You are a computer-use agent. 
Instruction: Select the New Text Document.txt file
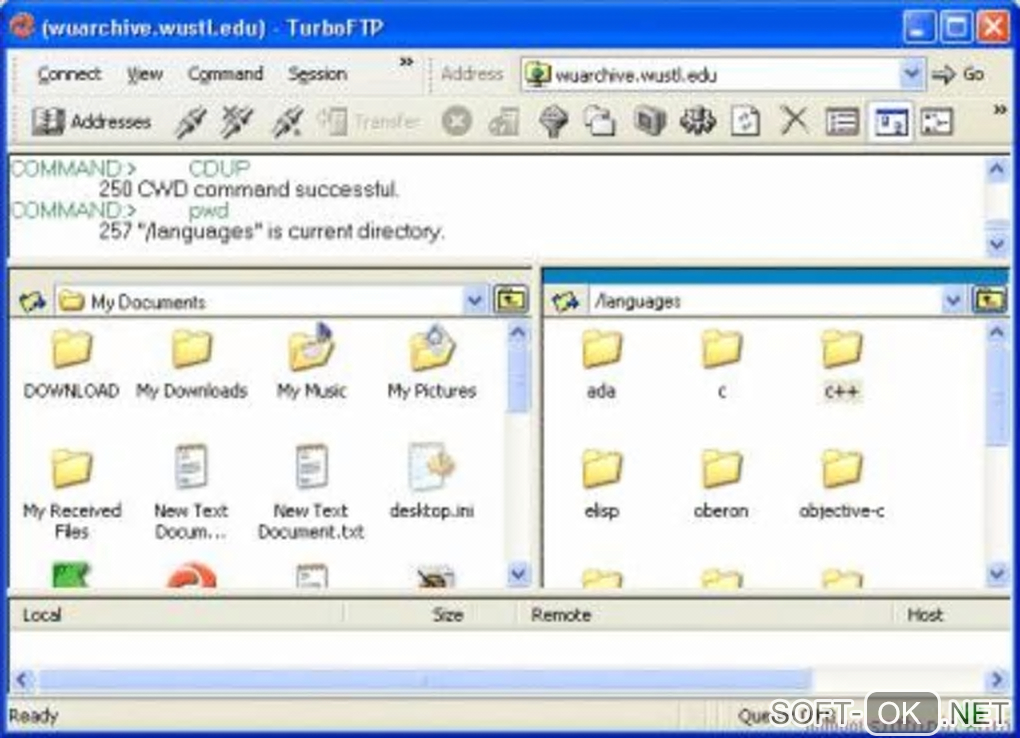[311, 493]
